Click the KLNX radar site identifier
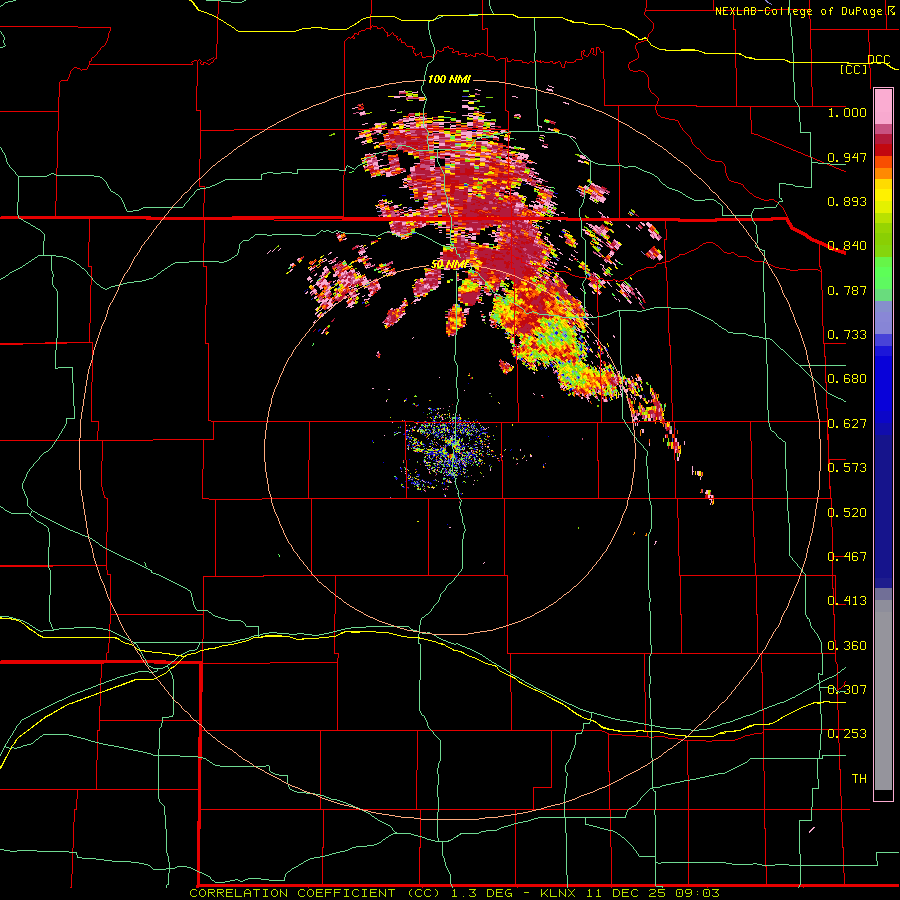The image size is (900, 900). click(559, 893)
